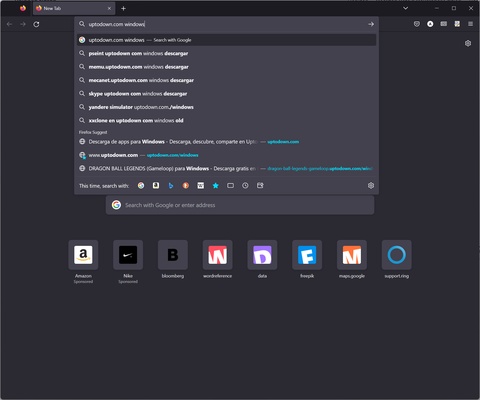Open the Amazon sponsored shortcut

pyautogui.click(x=83, y=255)
